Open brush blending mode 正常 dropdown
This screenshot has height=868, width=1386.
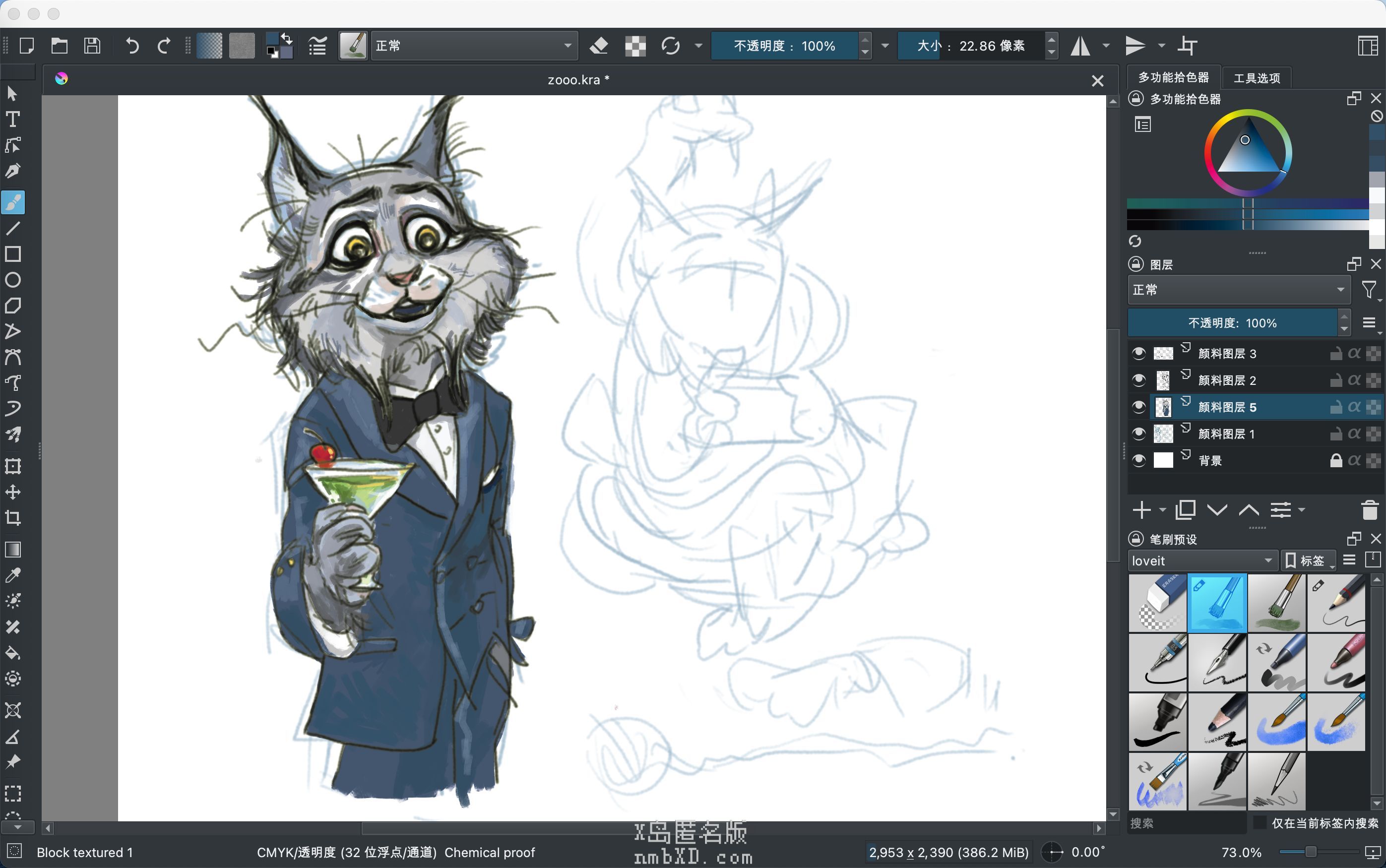tap(474, 46)
